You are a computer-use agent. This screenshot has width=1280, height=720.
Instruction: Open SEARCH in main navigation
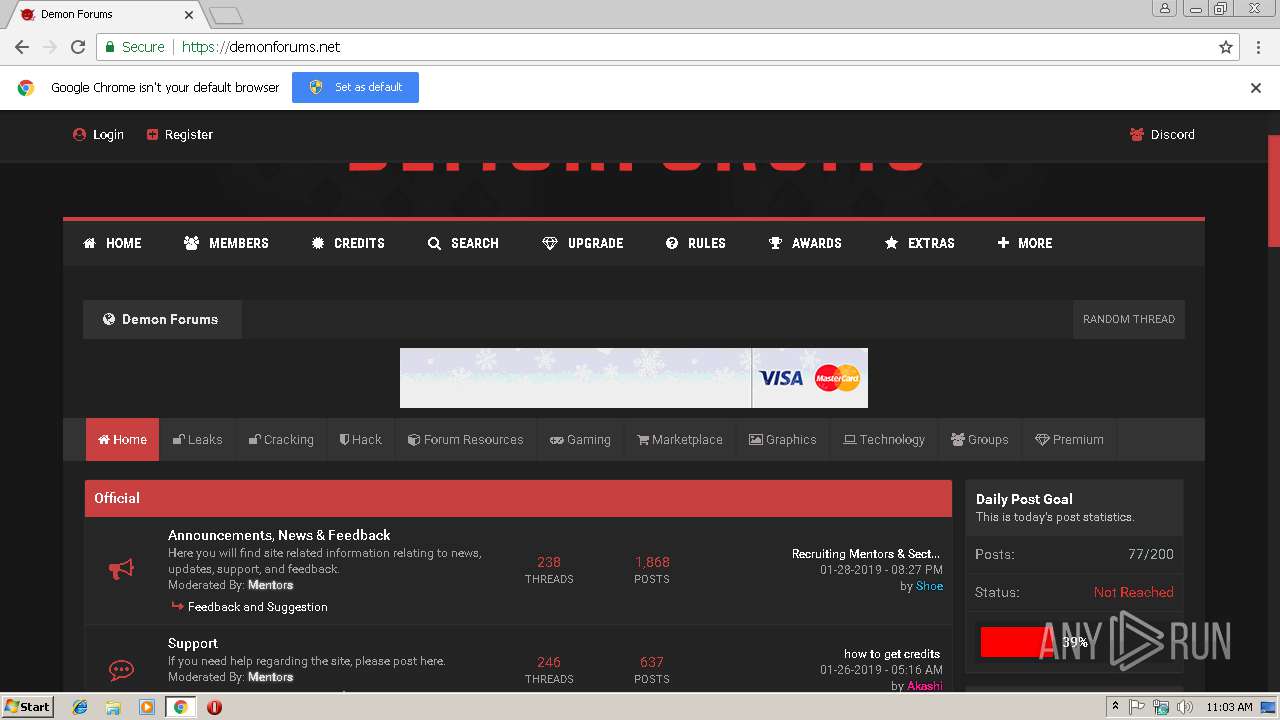463,243
